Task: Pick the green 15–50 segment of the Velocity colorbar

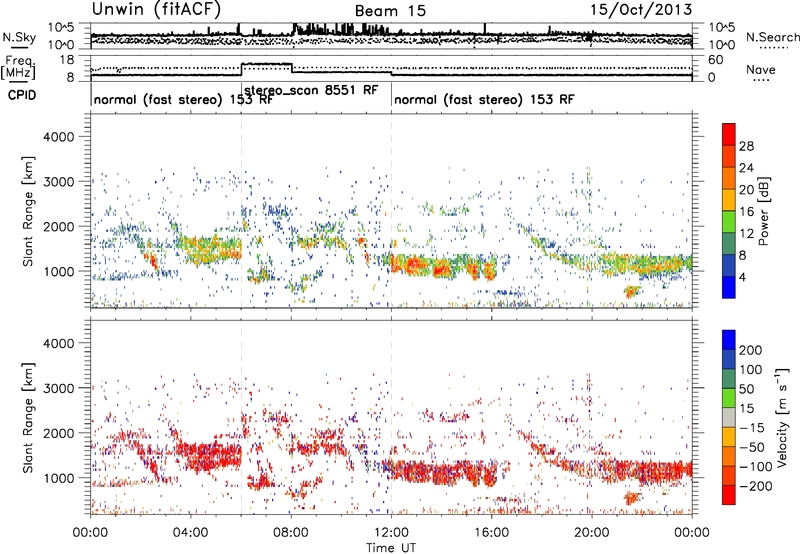Action: pyautogui.click(x=729, y=398)
